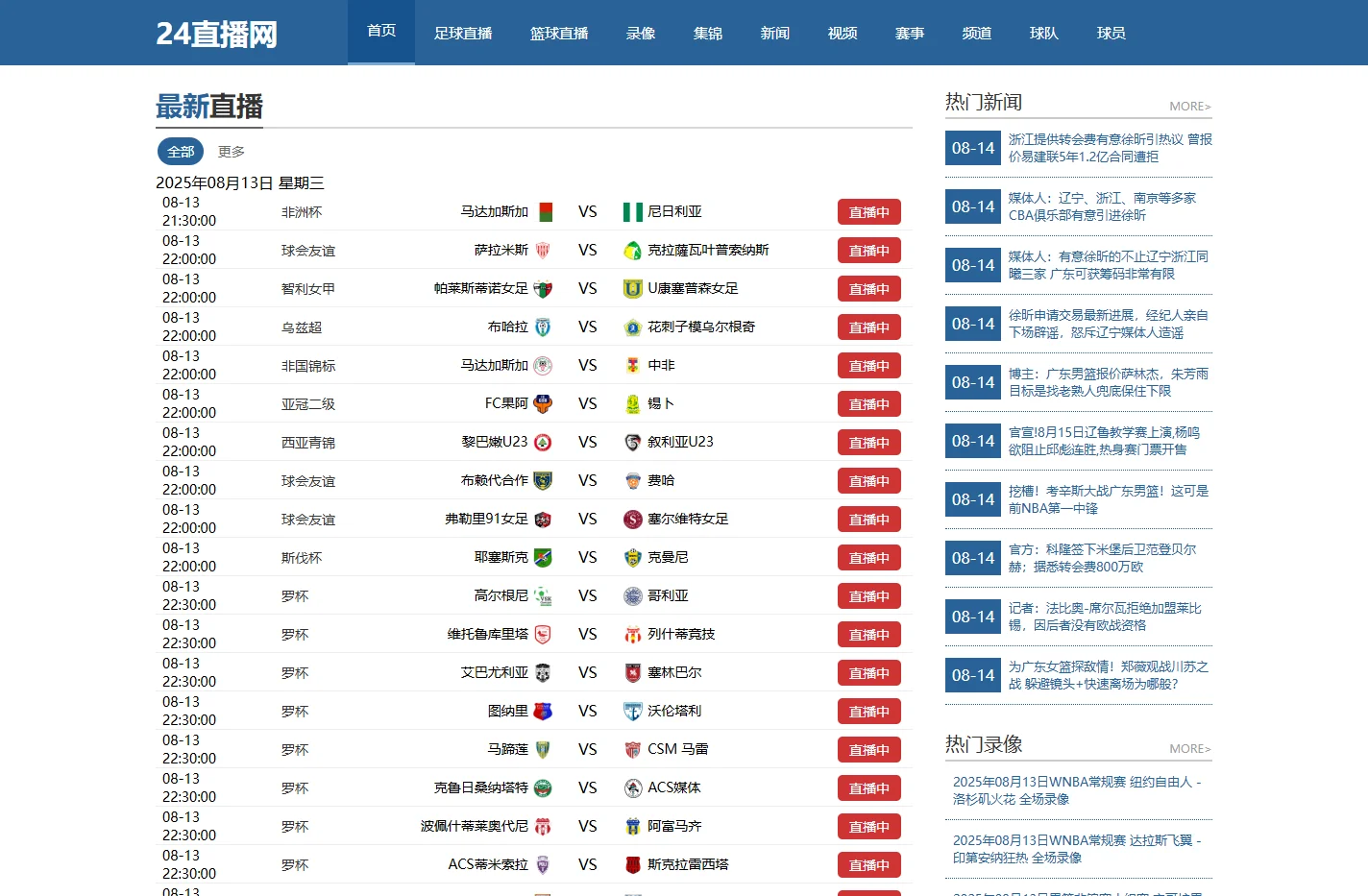The width and height of the screenshot is (1368, 896).
Task: Open news 博主：广东男篮报价萨林杰
Action: coord(1109,382)
